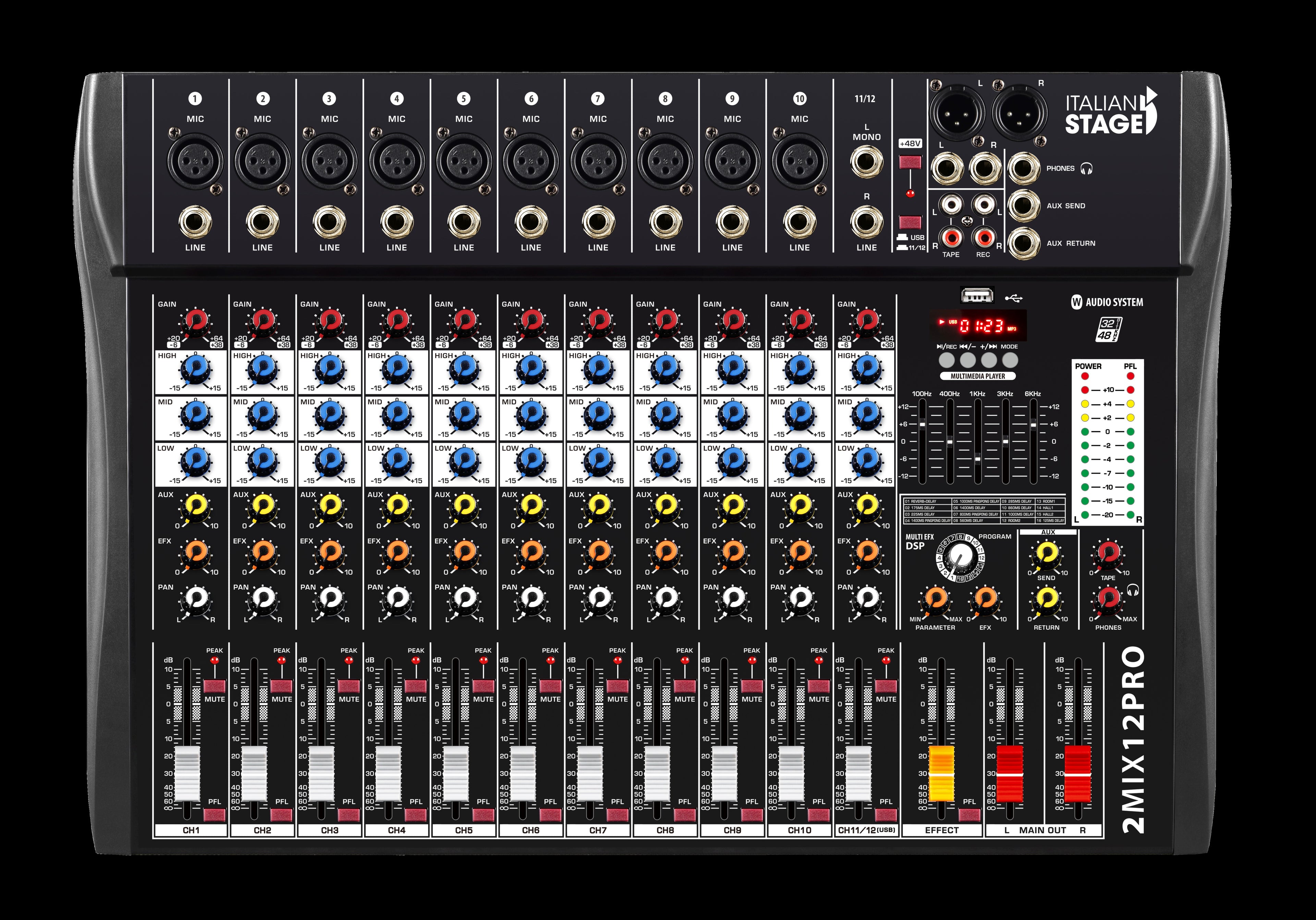Click the headphone icon next to PHONES jack label
Screen dimensions: 1316x920
coord(1086,169)
